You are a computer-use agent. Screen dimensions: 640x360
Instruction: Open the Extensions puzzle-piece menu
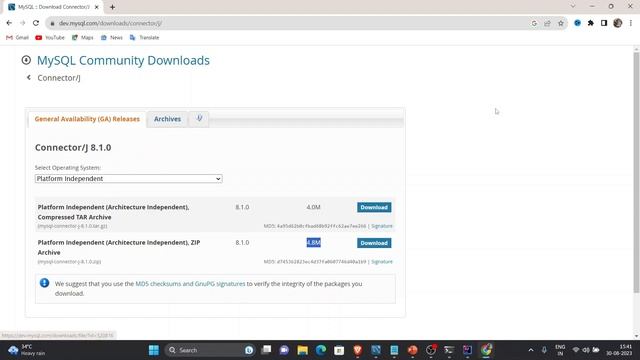tap(591, 23)
